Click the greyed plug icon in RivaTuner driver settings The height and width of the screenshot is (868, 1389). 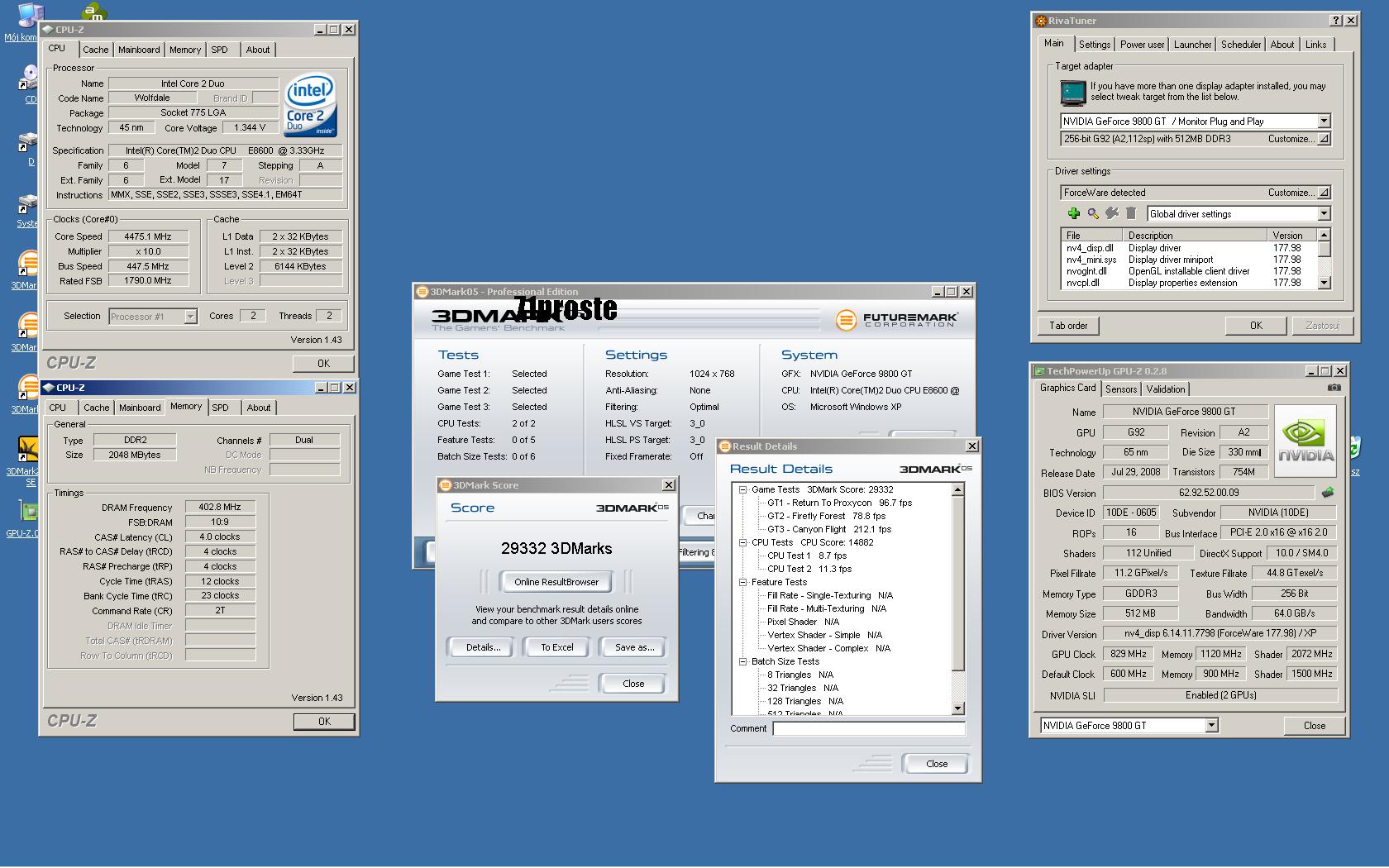(x=1112, y=213)
